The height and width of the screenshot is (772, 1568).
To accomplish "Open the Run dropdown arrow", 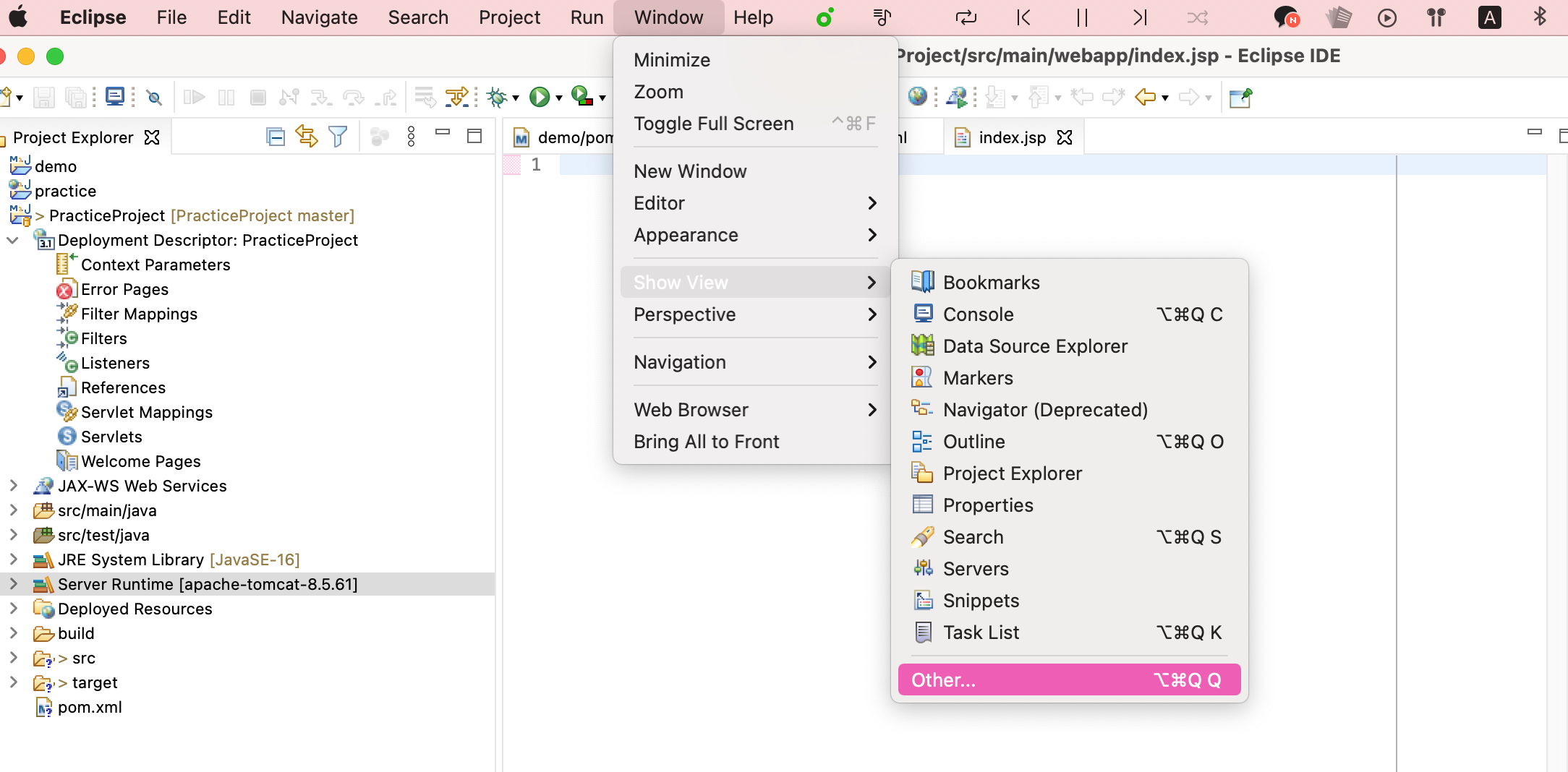I will pos(559,98).
